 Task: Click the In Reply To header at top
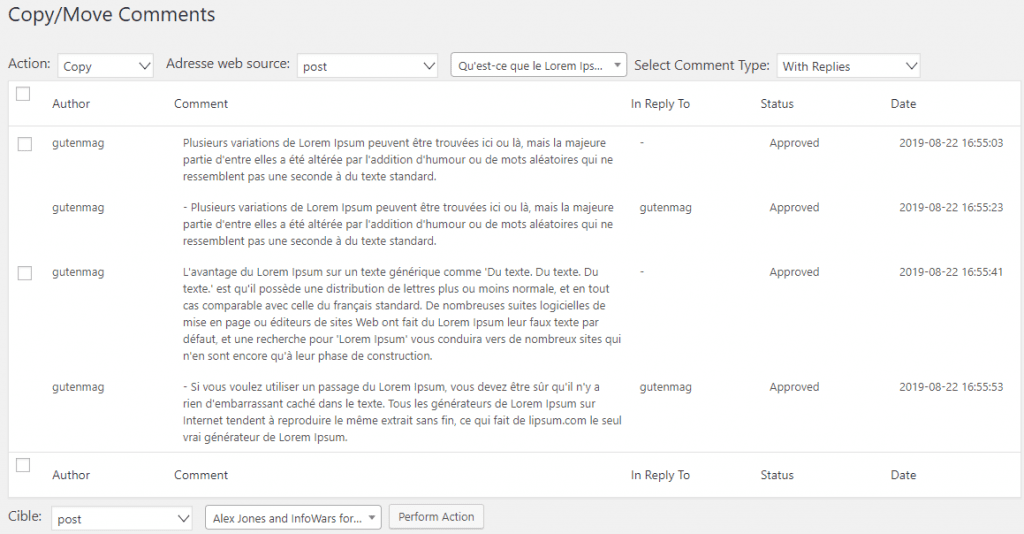[660, 104]
